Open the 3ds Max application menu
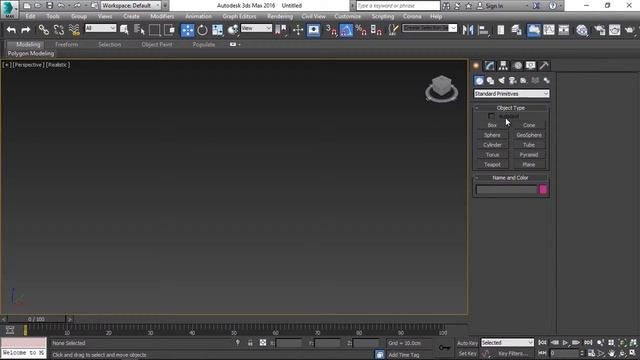This screenshot has width=640, height=360. (x=9, y=9)
